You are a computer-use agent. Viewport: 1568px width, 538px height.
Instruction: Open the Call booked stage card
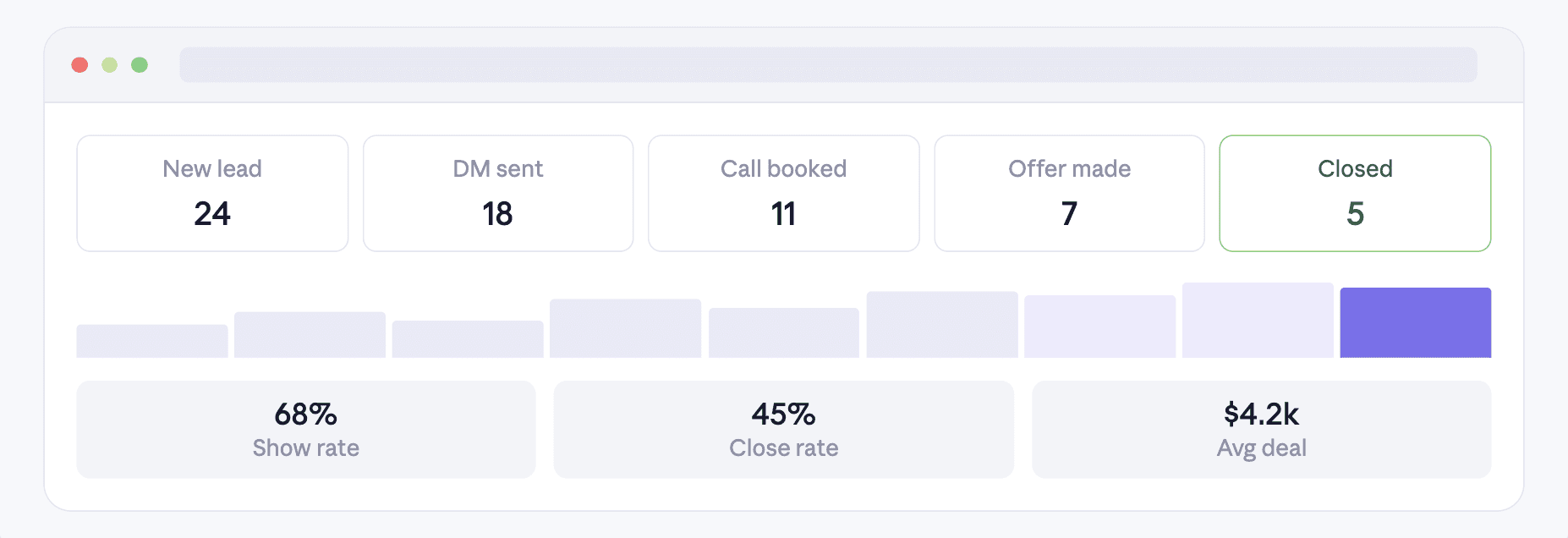pyautogui.click(x=784, y=194)
